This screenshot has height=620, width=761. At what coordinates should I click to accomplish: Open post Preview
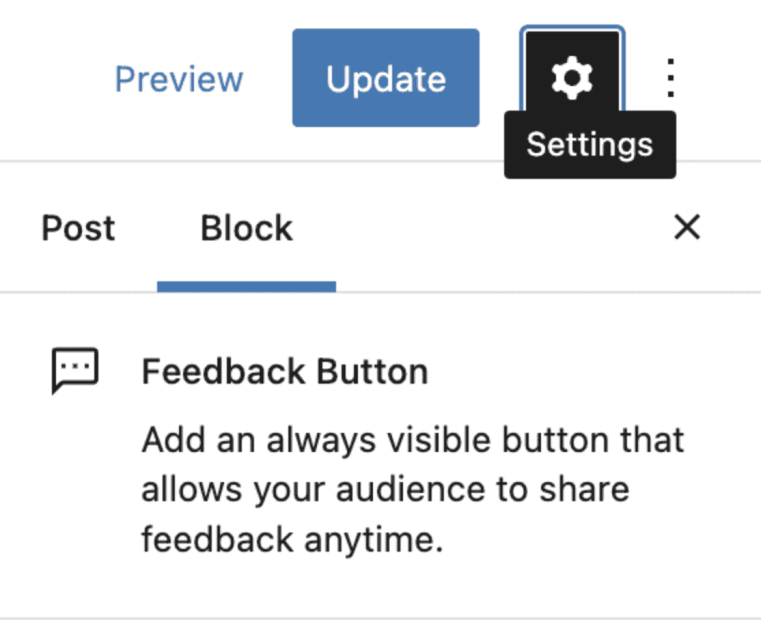coord(179,79)
